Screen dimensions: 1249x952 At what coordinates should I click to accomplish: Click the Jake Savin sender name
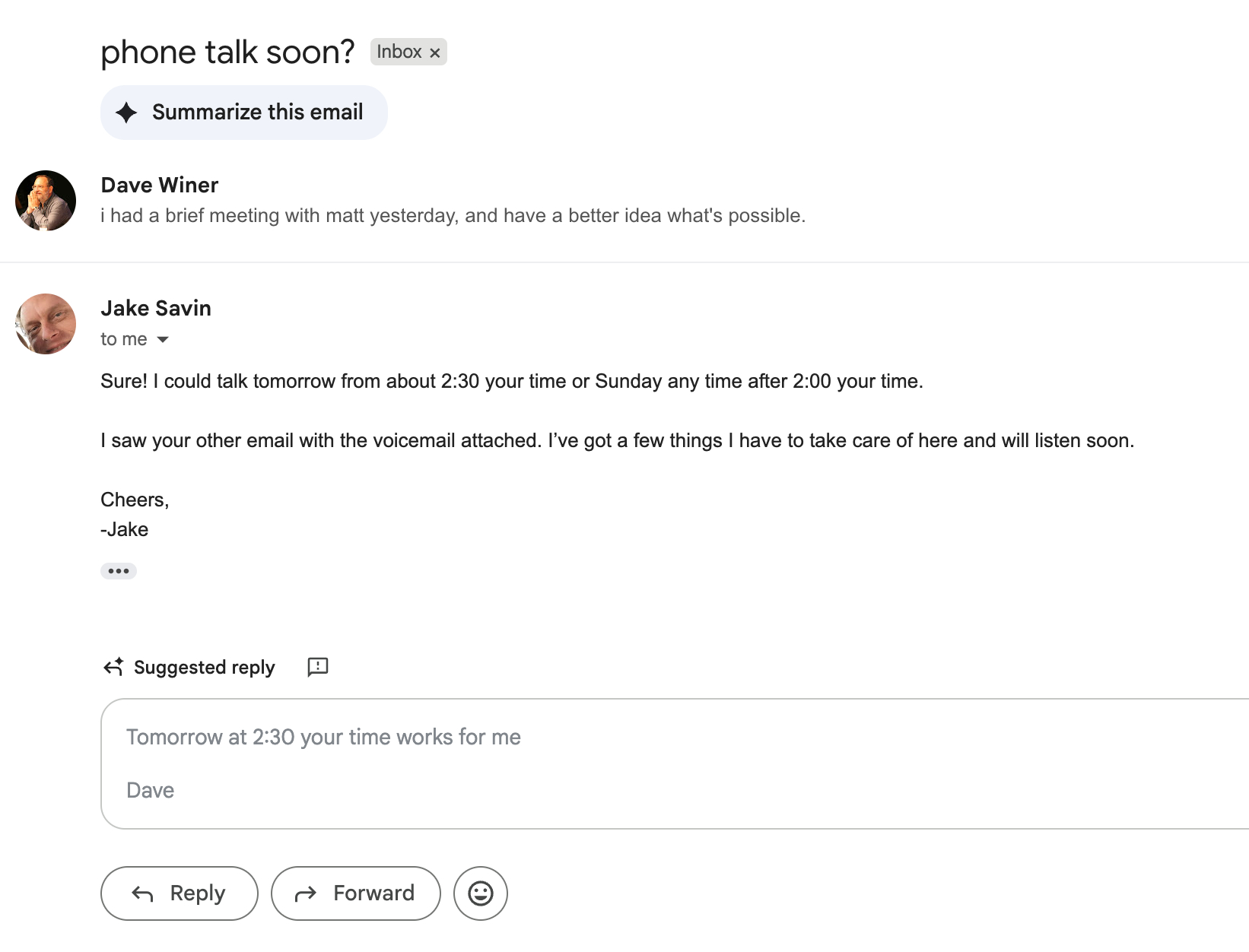coord(156,308)
